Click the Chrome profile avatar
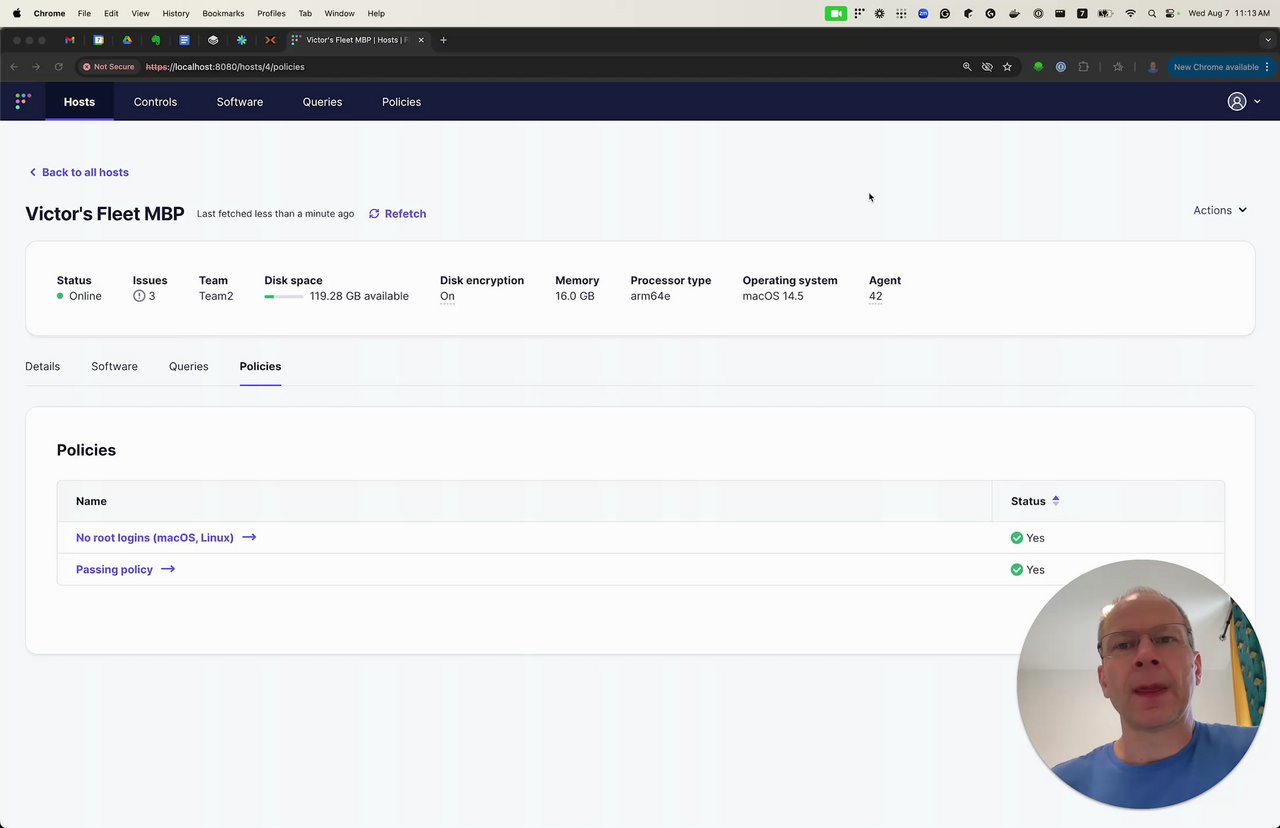 [x=1153, y=67]
